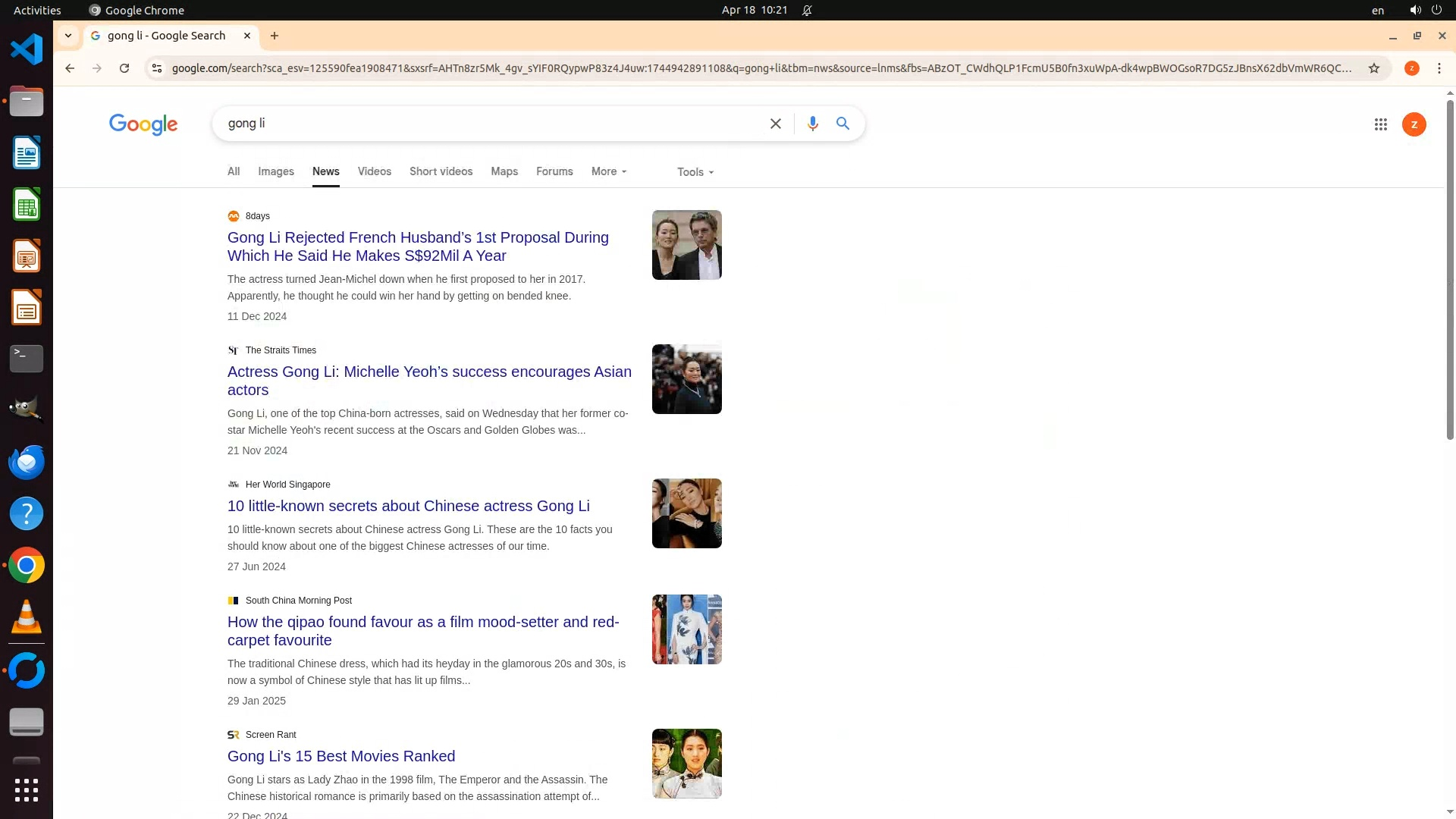Open 10 little-known secrets about Gong Li article
The width and height of the screenshot is (1456, 819).
[408, 506]
